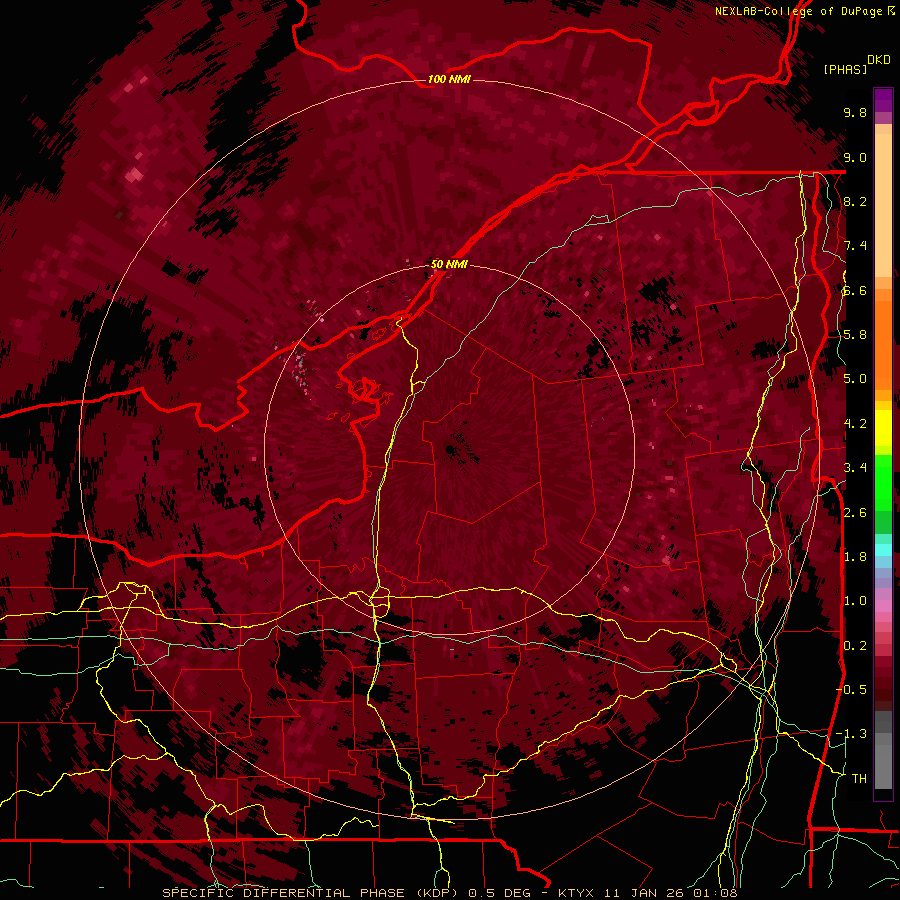Screen dimensions: 900x900
Task: Select the 8.2 scale value
Action: pyautogui.click(x=855, y=201)
